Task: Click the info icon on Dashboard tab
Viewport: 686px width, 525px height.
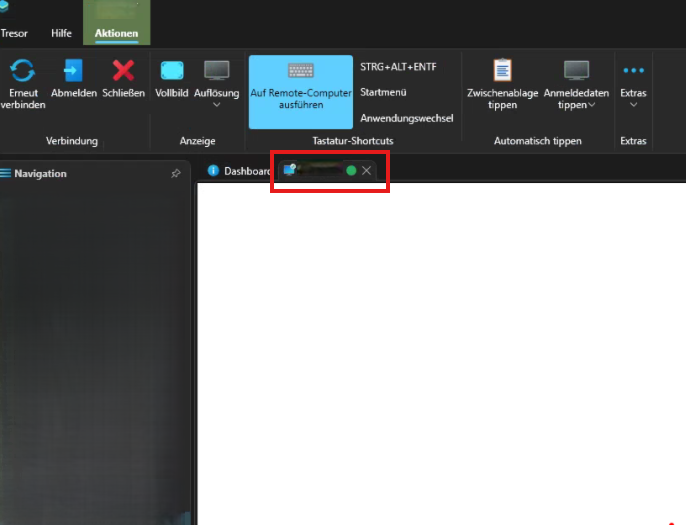Action: (213, 171)
